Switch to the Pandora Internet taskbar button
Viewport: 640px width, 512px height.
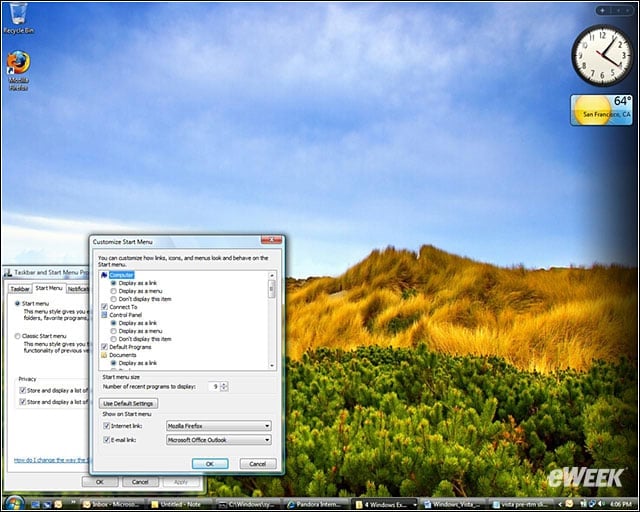[316, 504]
